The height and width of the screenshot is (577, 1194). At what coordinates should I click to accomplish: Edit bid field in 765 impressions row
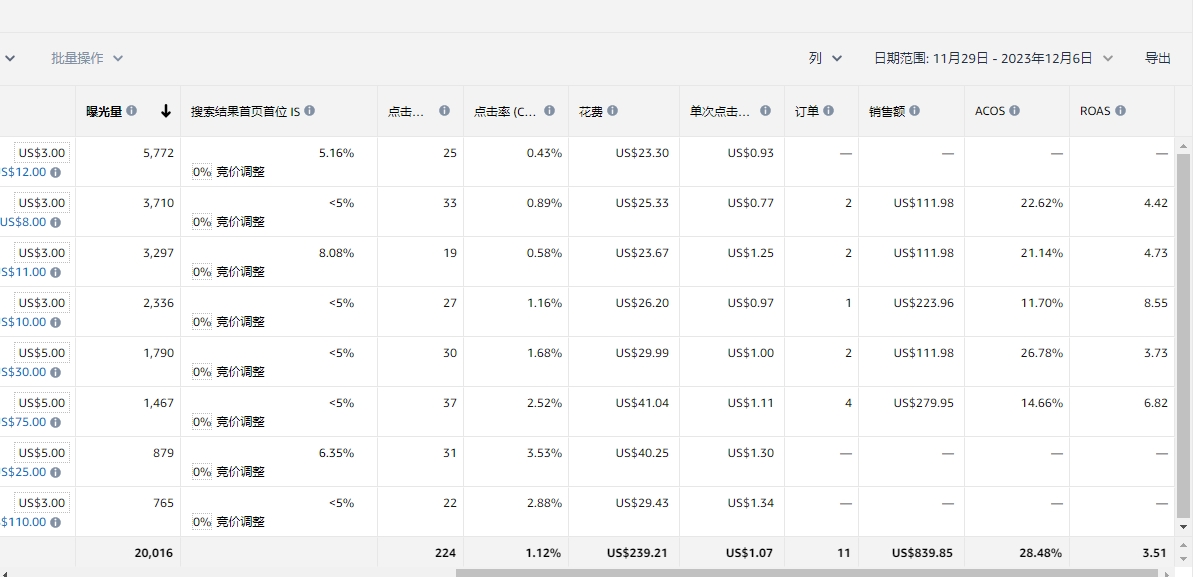(x=42, y=503)
